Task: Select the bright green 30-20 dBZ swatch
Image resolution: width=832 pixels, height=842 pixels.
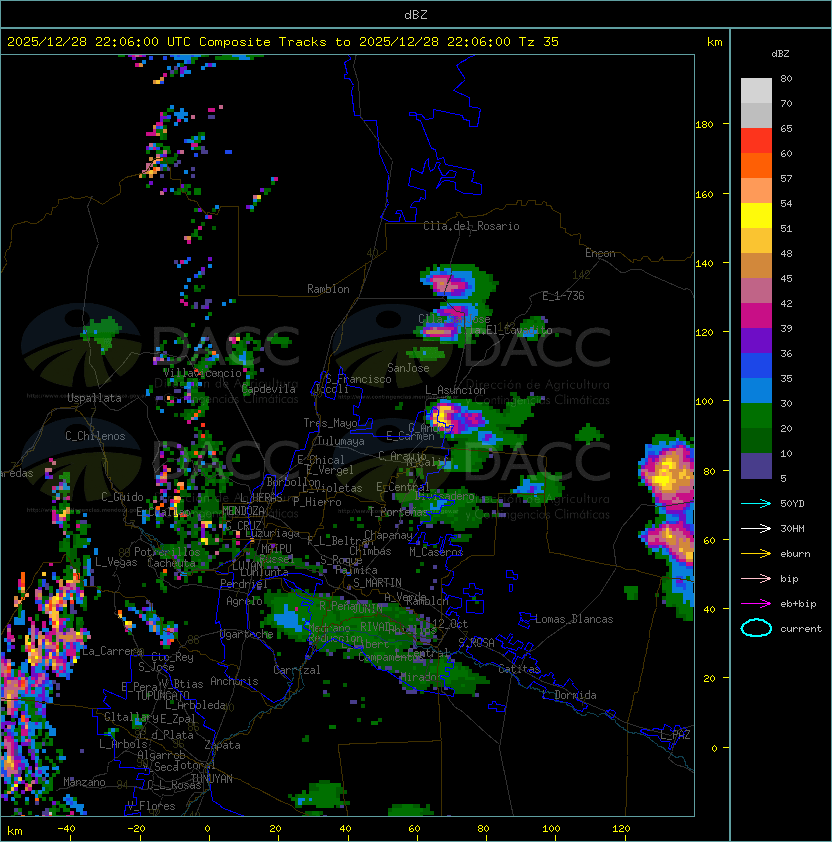Action: pos(756,415)
